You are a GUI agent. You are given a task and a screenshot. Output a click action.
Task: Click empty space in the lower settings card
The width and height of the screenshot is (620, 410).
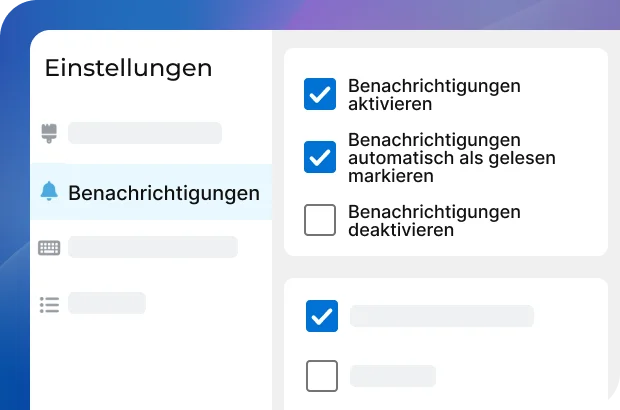(540, 365)
